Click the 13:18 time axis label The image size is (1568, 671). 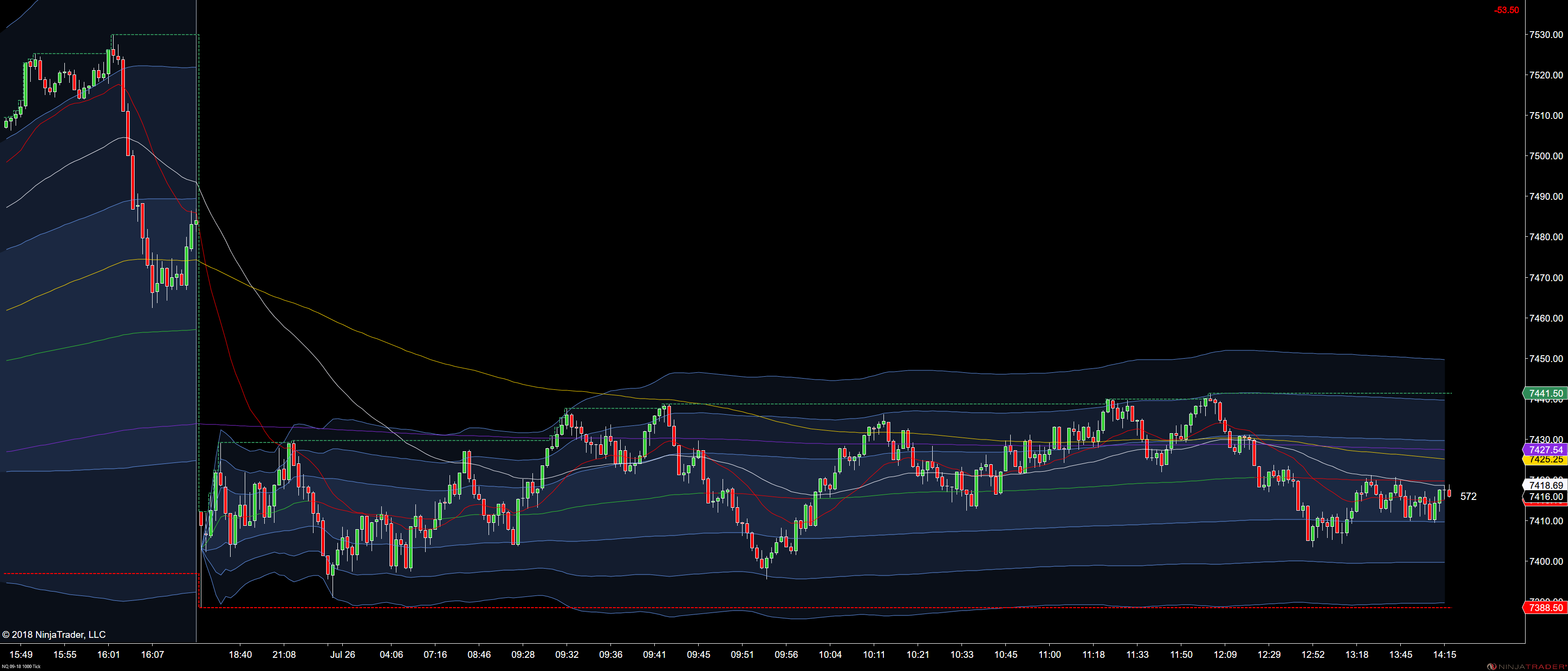(x=1356, y=654)
